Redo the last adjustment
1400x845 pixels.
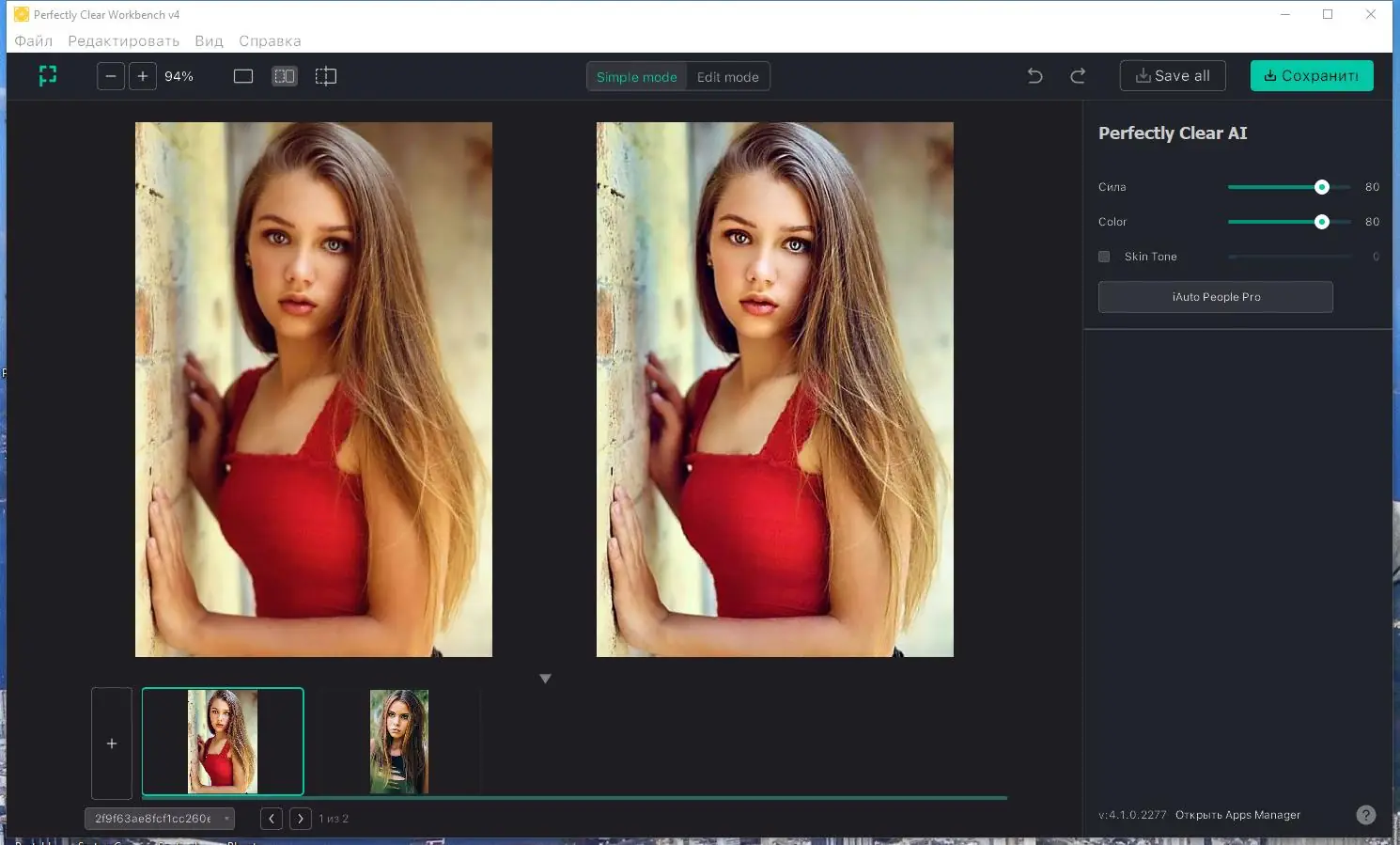point(1078,76)
